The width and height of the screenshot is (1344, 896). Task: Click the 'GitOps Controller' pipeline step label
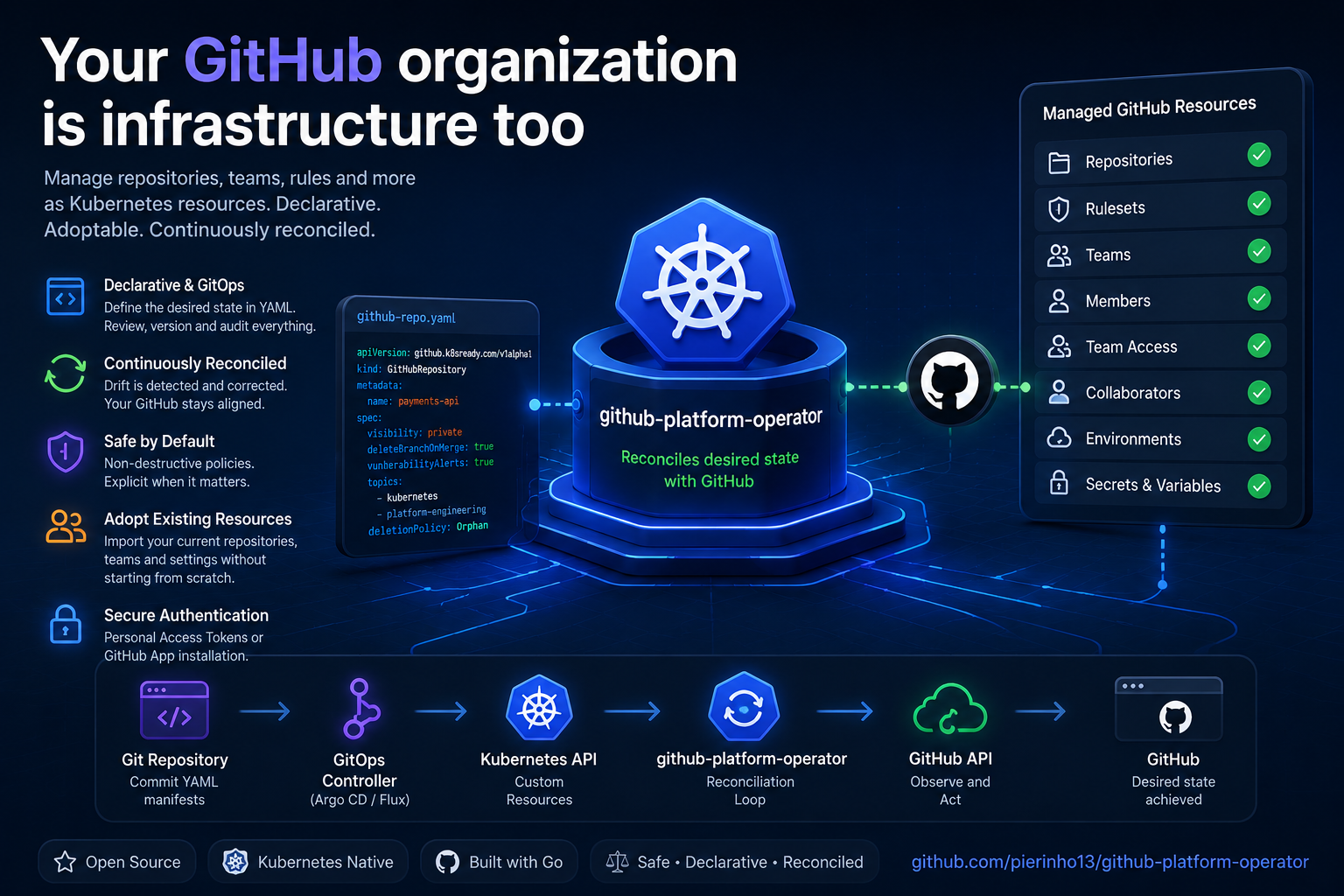coord(360,770)
